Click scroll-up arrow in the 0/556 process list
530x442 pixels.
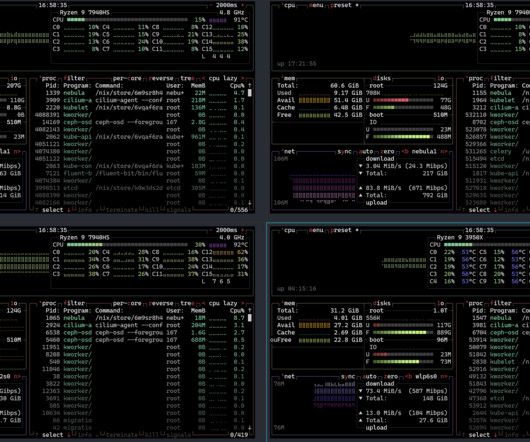(x=250, y=85)
